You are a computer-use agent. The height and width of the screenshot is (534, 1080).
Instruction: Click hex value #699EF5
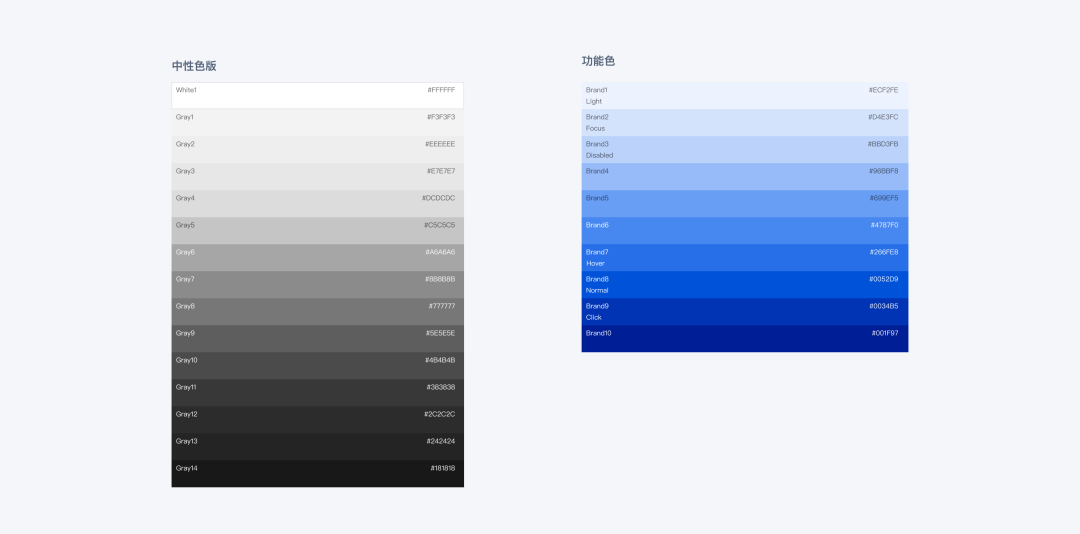pyautogui.click(x=884, y=198)
